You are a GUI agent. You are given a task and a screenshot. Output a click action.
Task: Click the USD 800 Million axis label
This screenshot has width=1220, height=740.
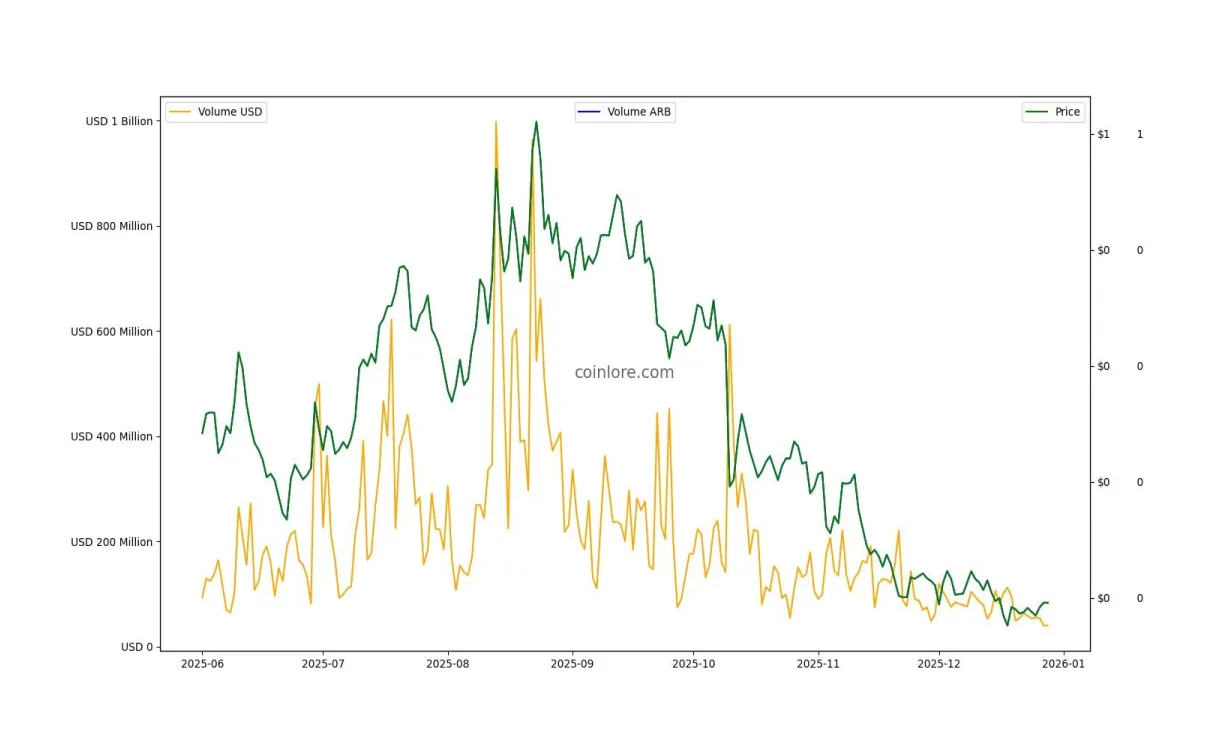(x=112, y=226)
